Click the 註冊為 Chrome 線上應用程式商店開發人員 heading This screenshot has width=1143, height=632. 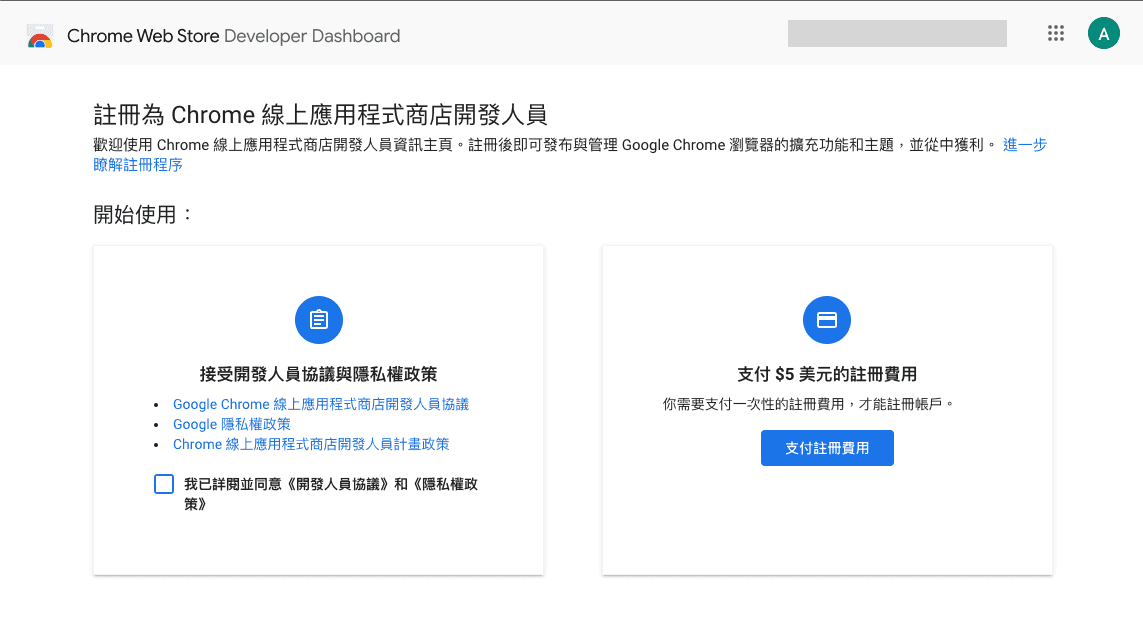[x=320, y=113]
